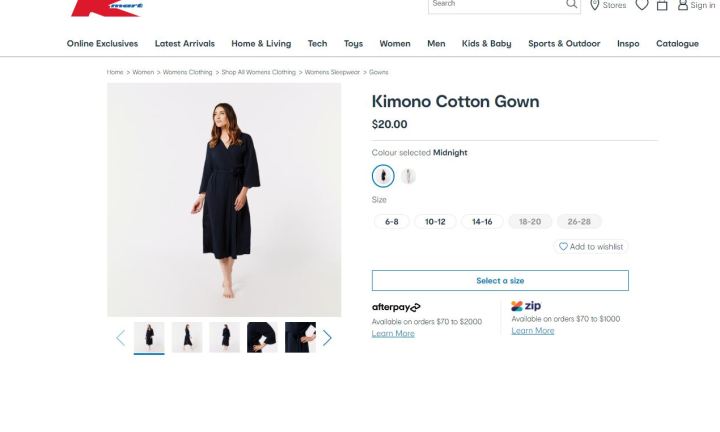Click the Kimono Cotton Gown title
The image size is (720, 432).
coord(456,101)
